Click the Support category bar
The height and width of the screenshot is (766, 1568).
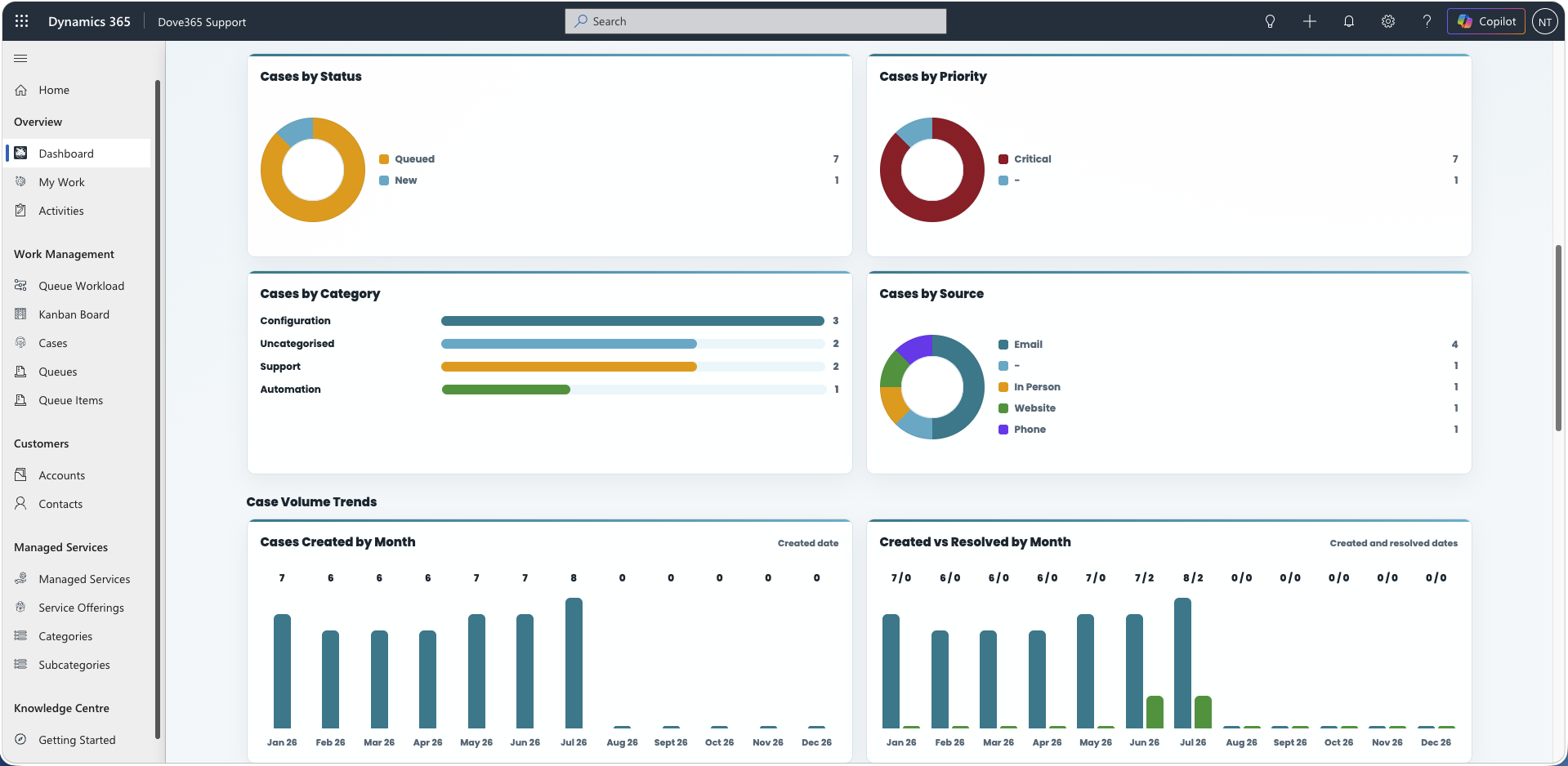(x=569, y=367)
